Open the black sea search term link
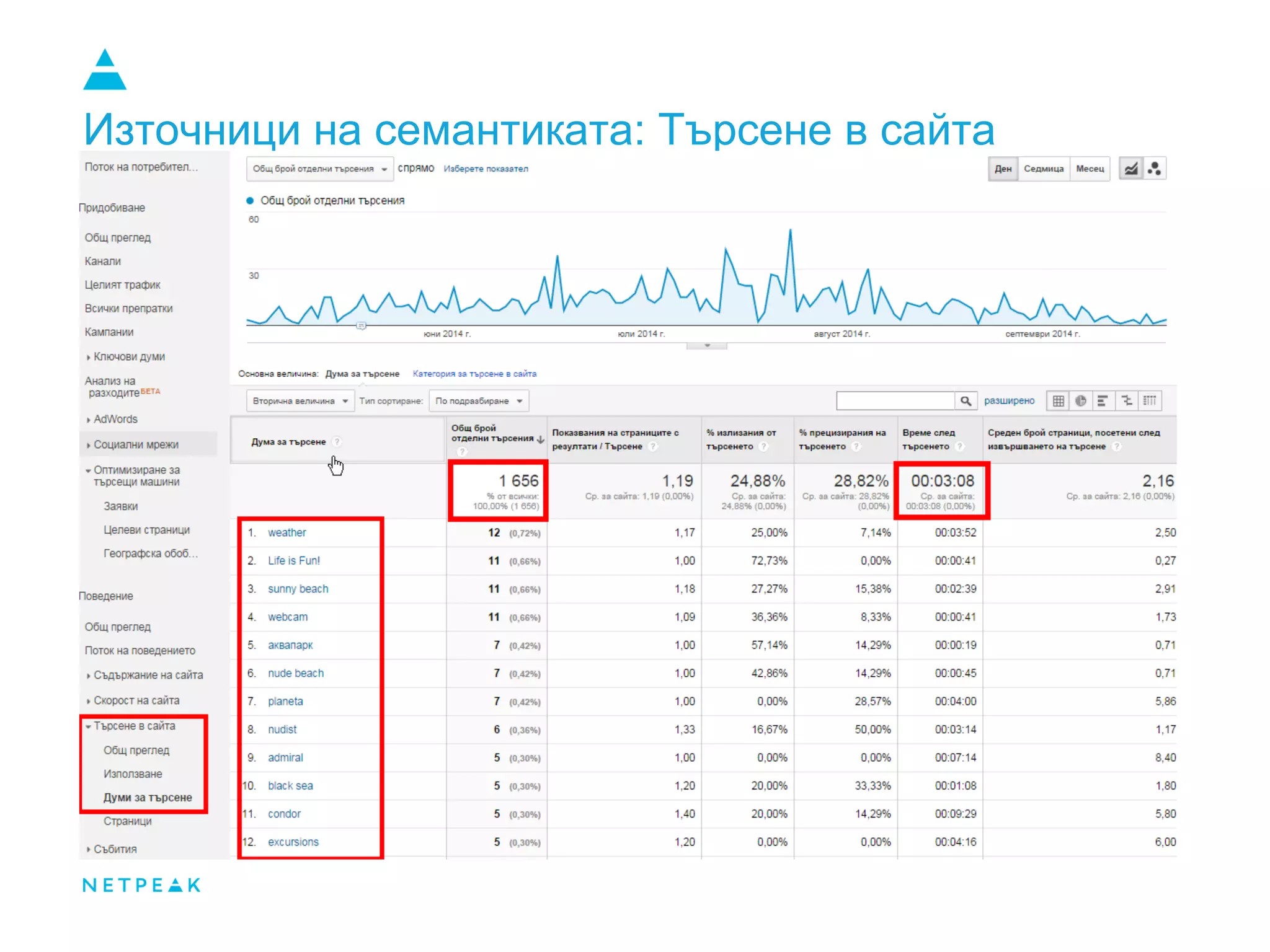Screen dimensions: 1270x952 290,786
